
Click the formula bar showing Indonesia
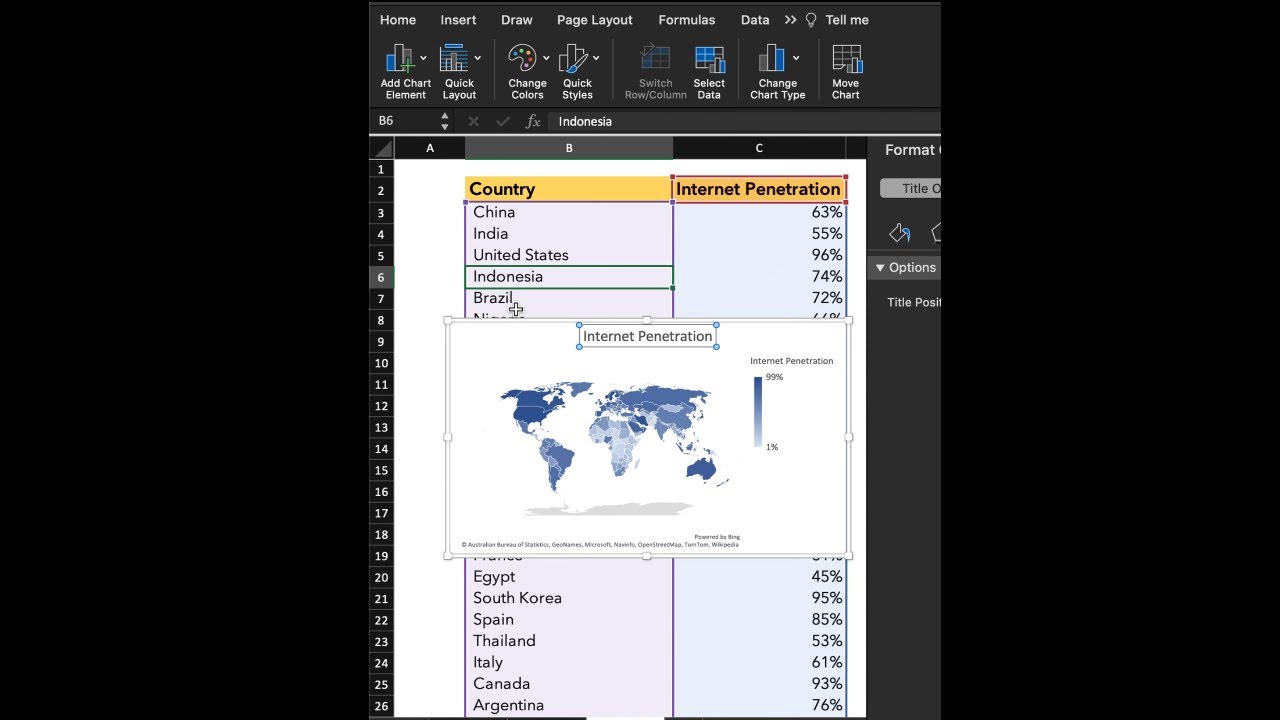coord(744,121)
